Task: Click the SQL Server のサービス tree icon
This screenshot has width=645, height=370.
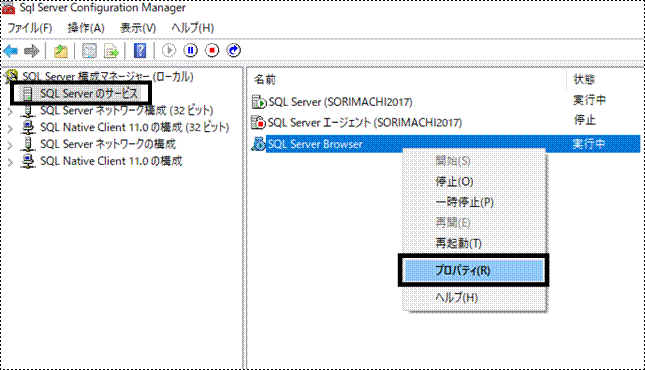Action: pos(27,94)
